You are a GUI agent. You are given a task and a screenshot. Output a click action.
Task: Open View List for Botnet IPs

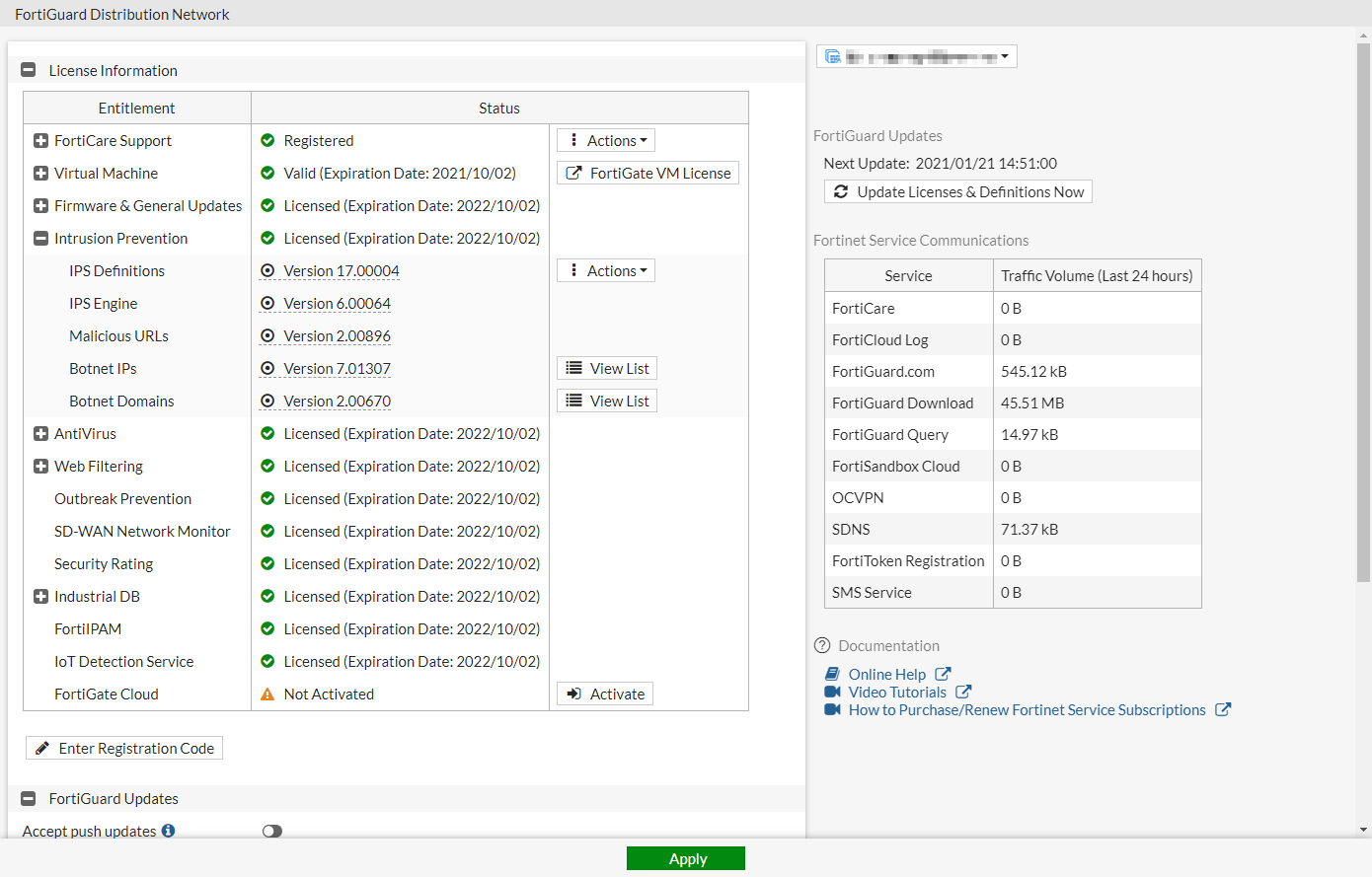607,369
